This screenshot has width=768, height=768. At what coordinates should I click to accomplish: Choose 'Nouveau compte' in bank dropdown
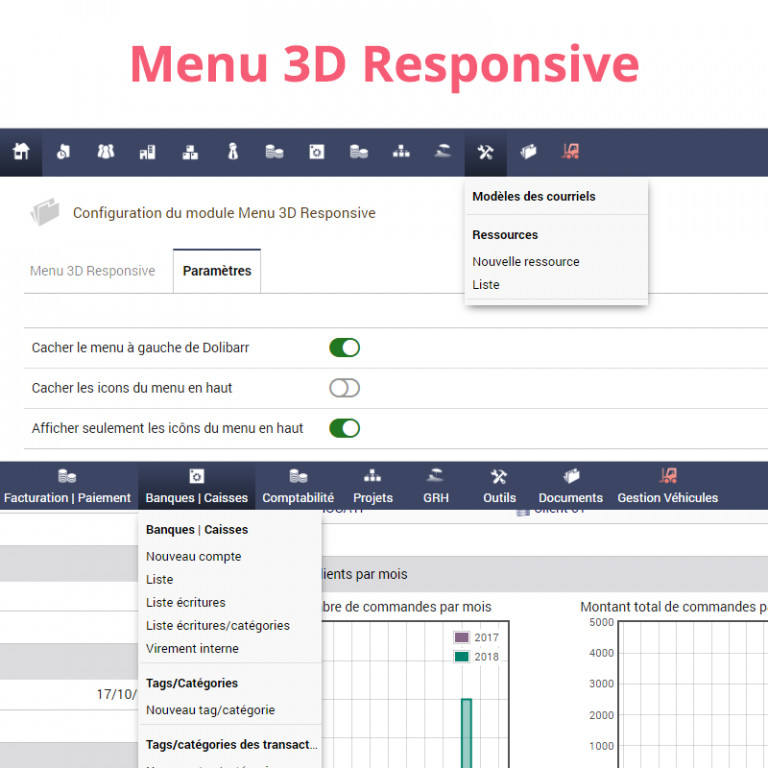[193, 556]
